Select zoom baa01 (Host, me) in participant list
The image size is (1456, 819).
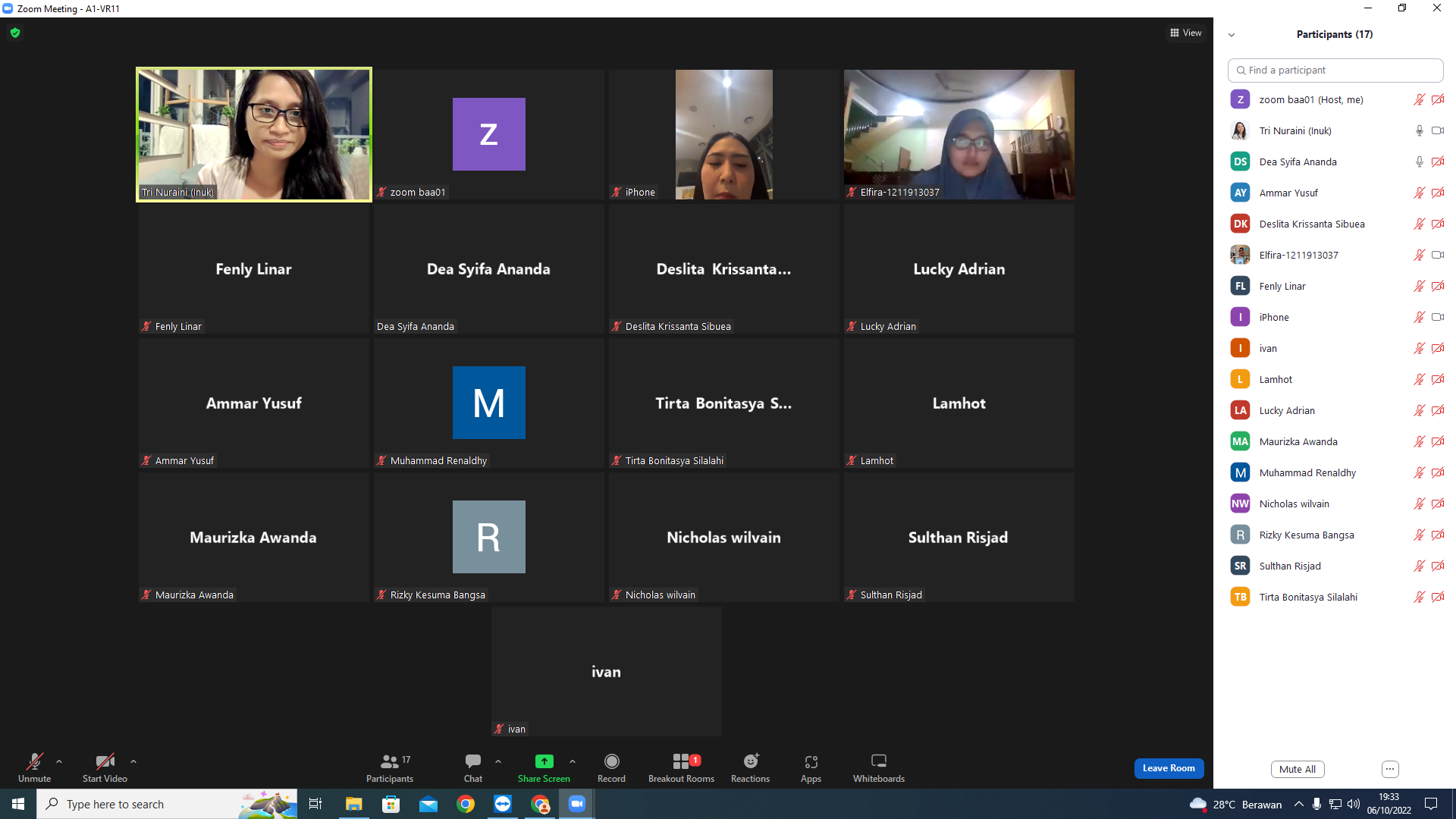pyautogui.click(x=1335, y=99)
